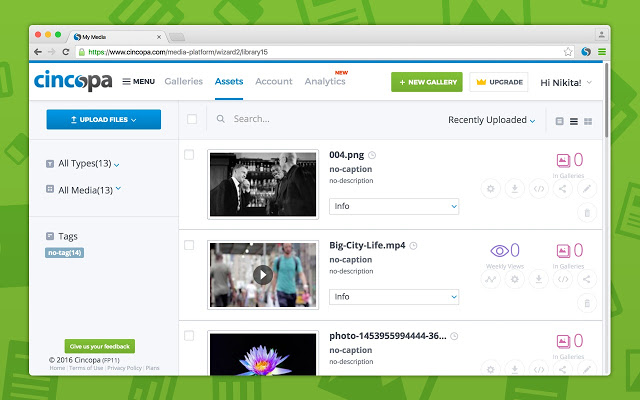Go to the Galleries tab
Viewport: 640px width, 400px height.
[184, 81]
